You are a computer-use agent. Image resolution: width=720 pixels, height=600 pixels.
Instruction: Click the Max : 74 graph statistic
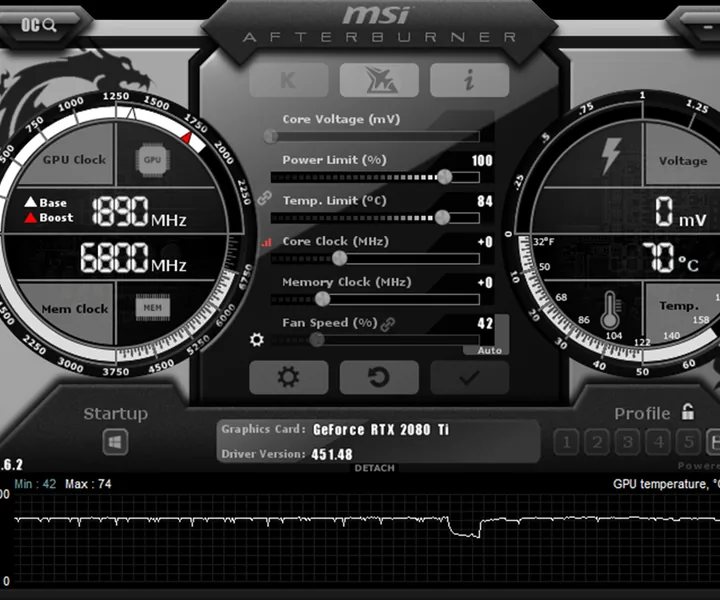(x=88, y=484)
